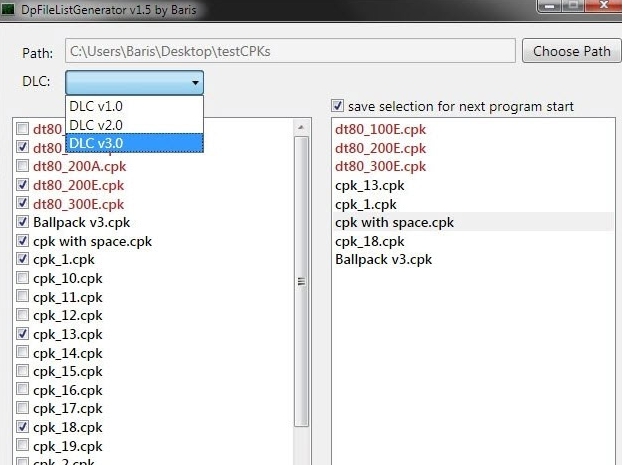Click the Path text field
623x465 pixels.
click(290, 51)
